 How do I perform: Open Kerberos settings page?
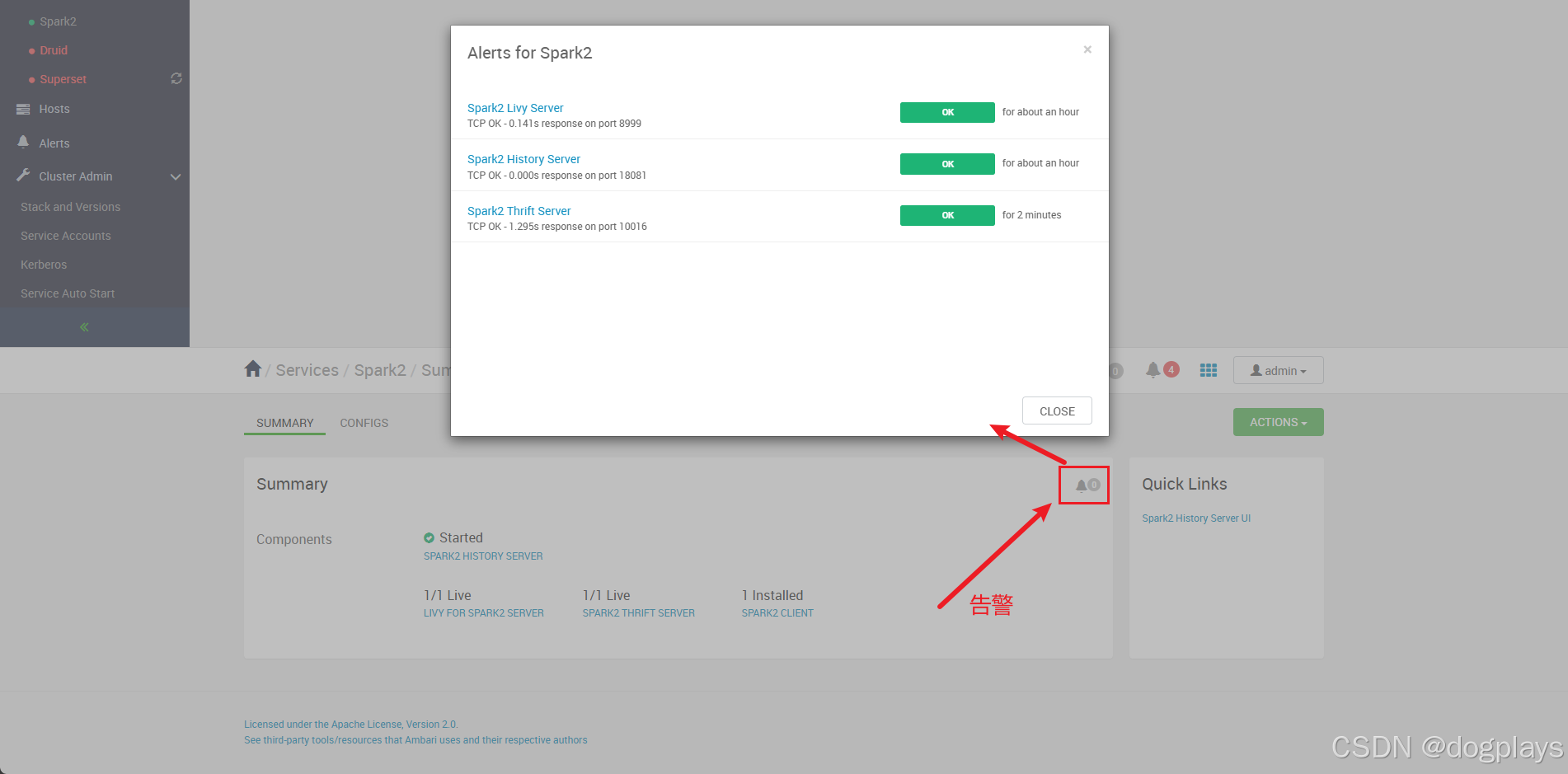pos(44,265)
